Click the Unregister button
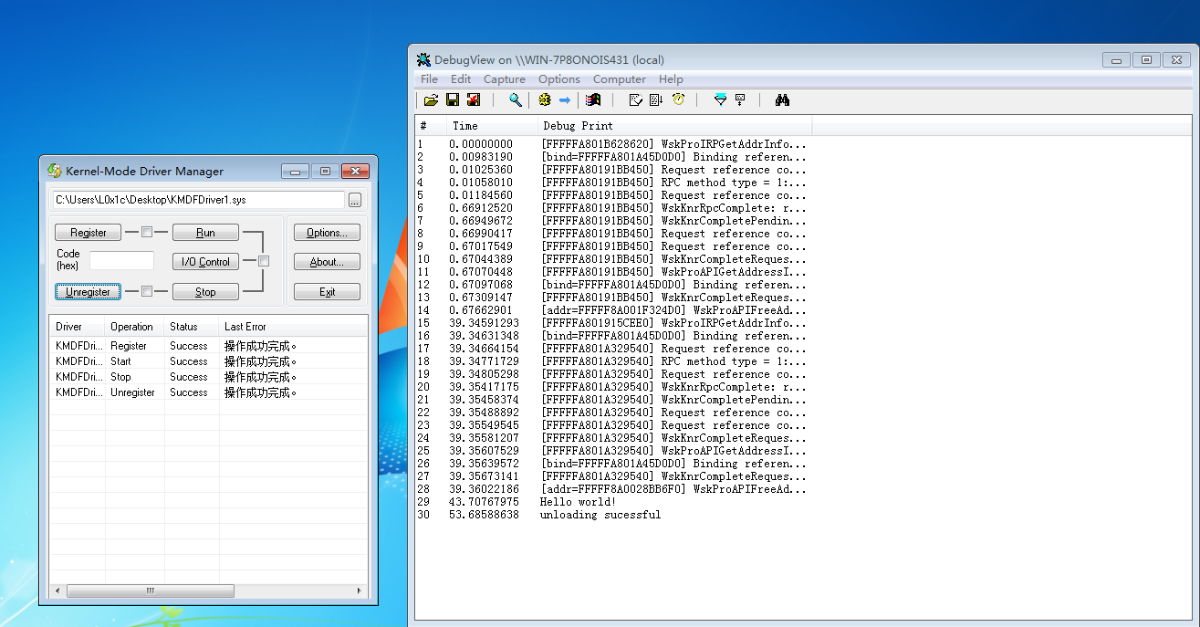This screenshot has width=1200, height=627. click(88, 292)
